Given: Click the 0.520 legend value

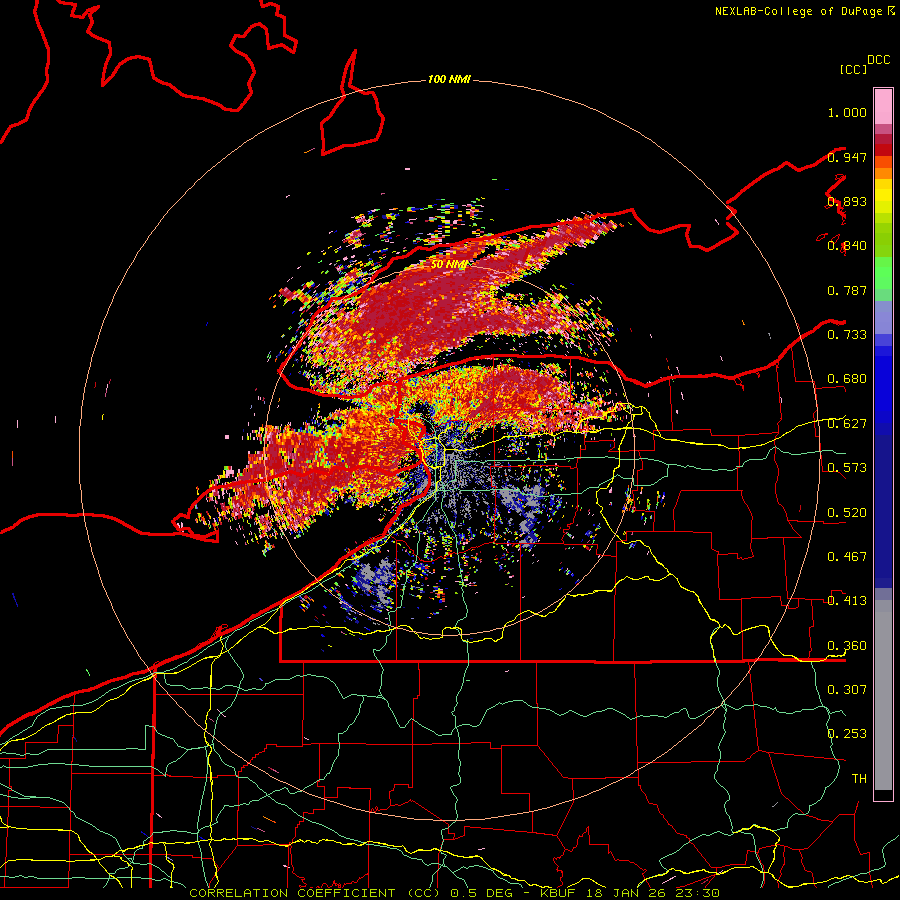Looking at the screenshot, I should coord(847,513).
